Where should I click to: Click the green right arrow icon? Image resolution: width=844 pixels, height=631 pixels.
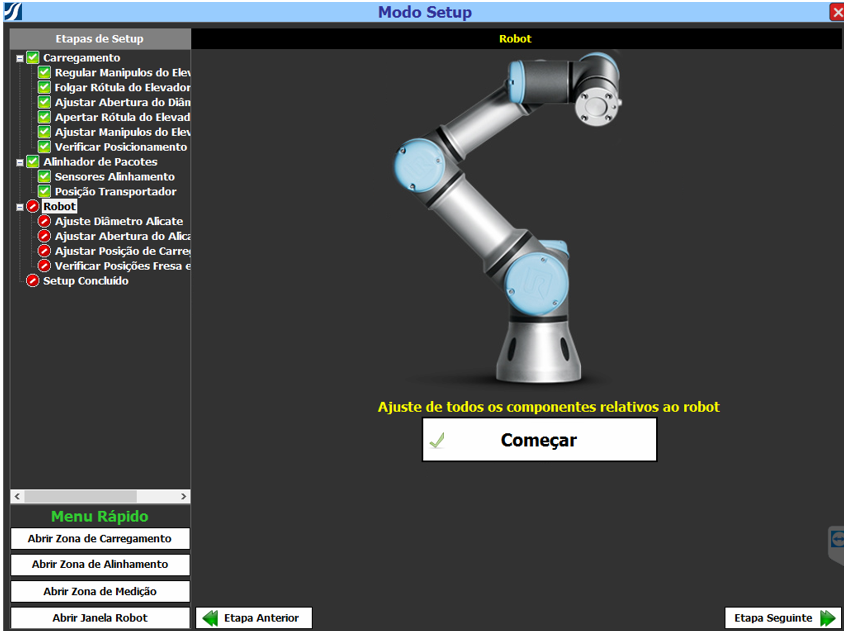[x=827, y=618]
